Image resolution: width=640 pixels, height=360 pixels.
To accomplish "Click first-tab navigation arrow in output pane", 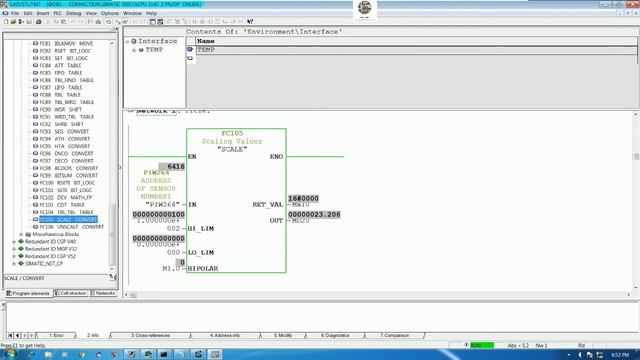I will click(10, 336).
